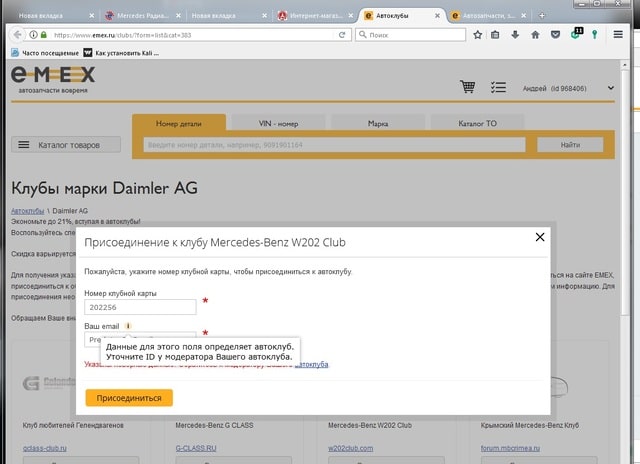Select the Каталог ТО tab
Image resolution: width=640 pixels, height=464 pixels.
(477, 123)
